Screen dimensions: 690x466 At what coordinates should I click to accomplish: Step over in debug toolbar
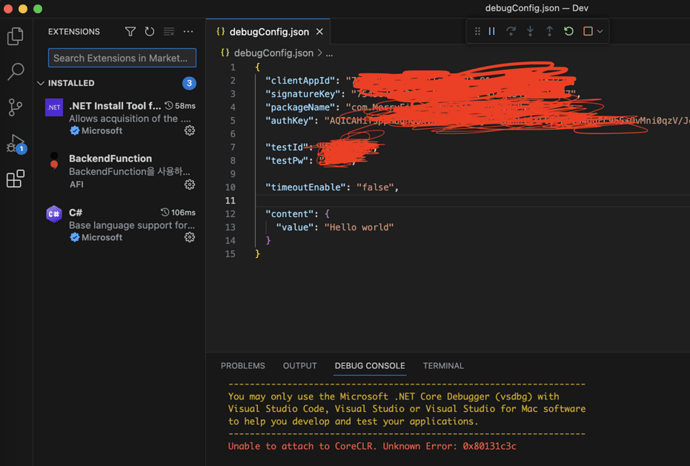pyautogui.click(x=511, y=31)
